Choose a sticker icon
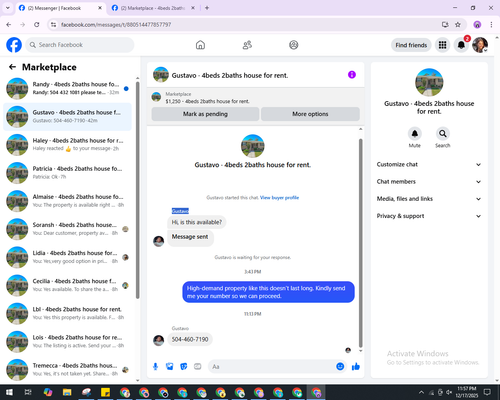The width and height of the screenshot is (500, 400). 184,367
